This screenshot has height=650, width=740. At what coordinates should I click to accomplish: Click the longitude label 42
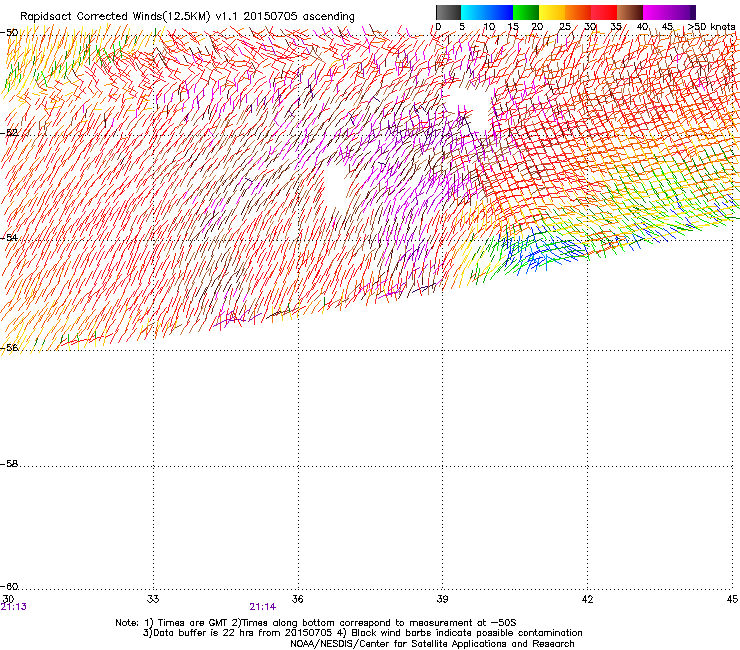coord(587,599)
